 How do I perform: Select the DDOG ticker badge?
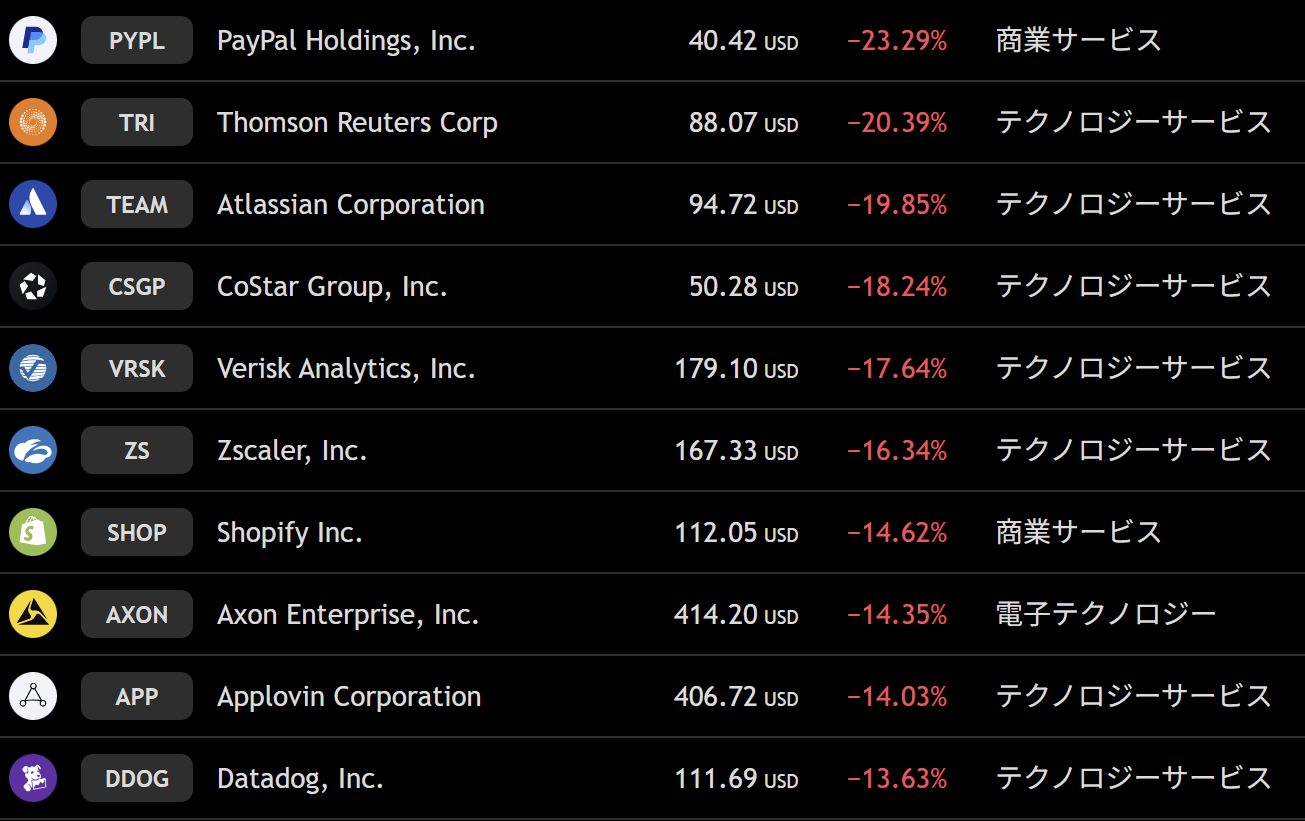click(x=137, y=779)
